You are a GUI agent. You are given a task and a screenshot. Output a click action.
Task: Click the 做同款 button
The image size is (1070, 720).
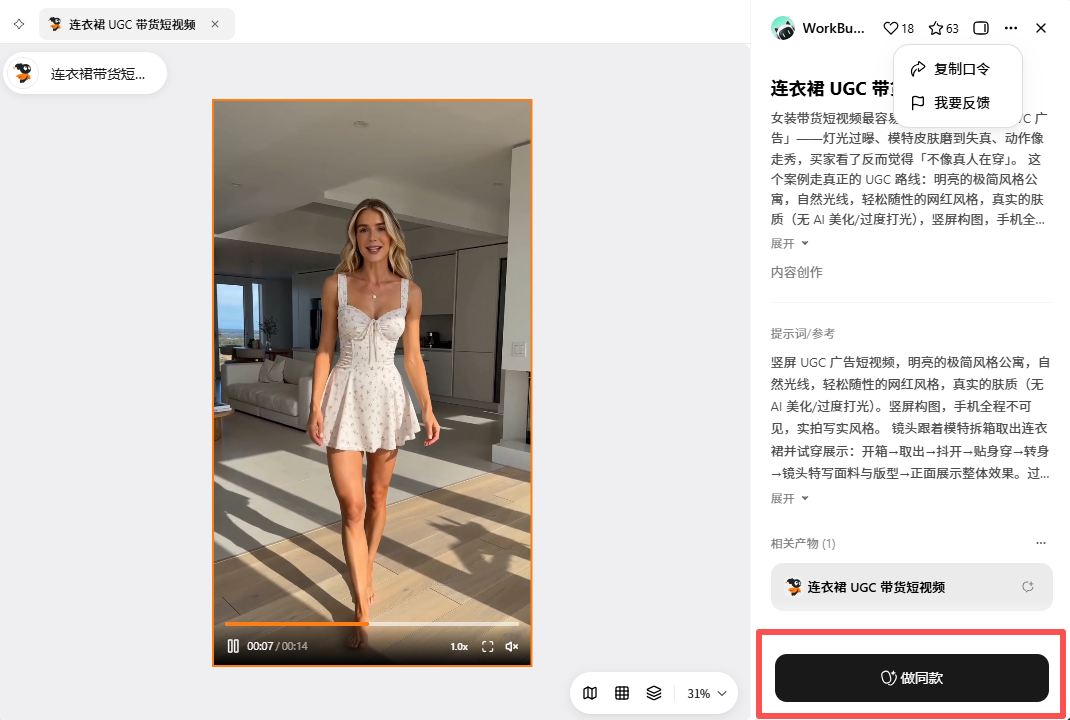tap(912, 678)
